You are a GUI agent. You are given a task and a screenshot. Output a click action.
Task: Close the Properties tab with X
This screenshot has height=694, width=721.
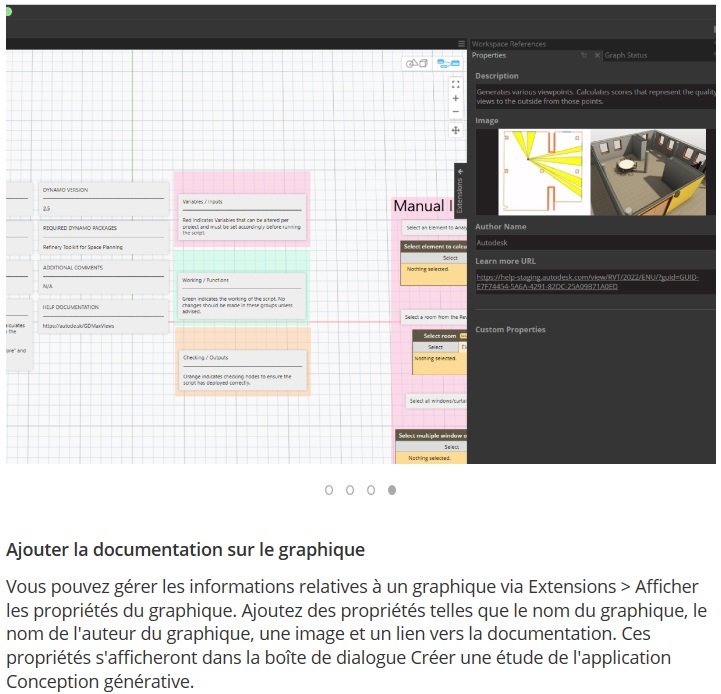[x=597, y=56]
